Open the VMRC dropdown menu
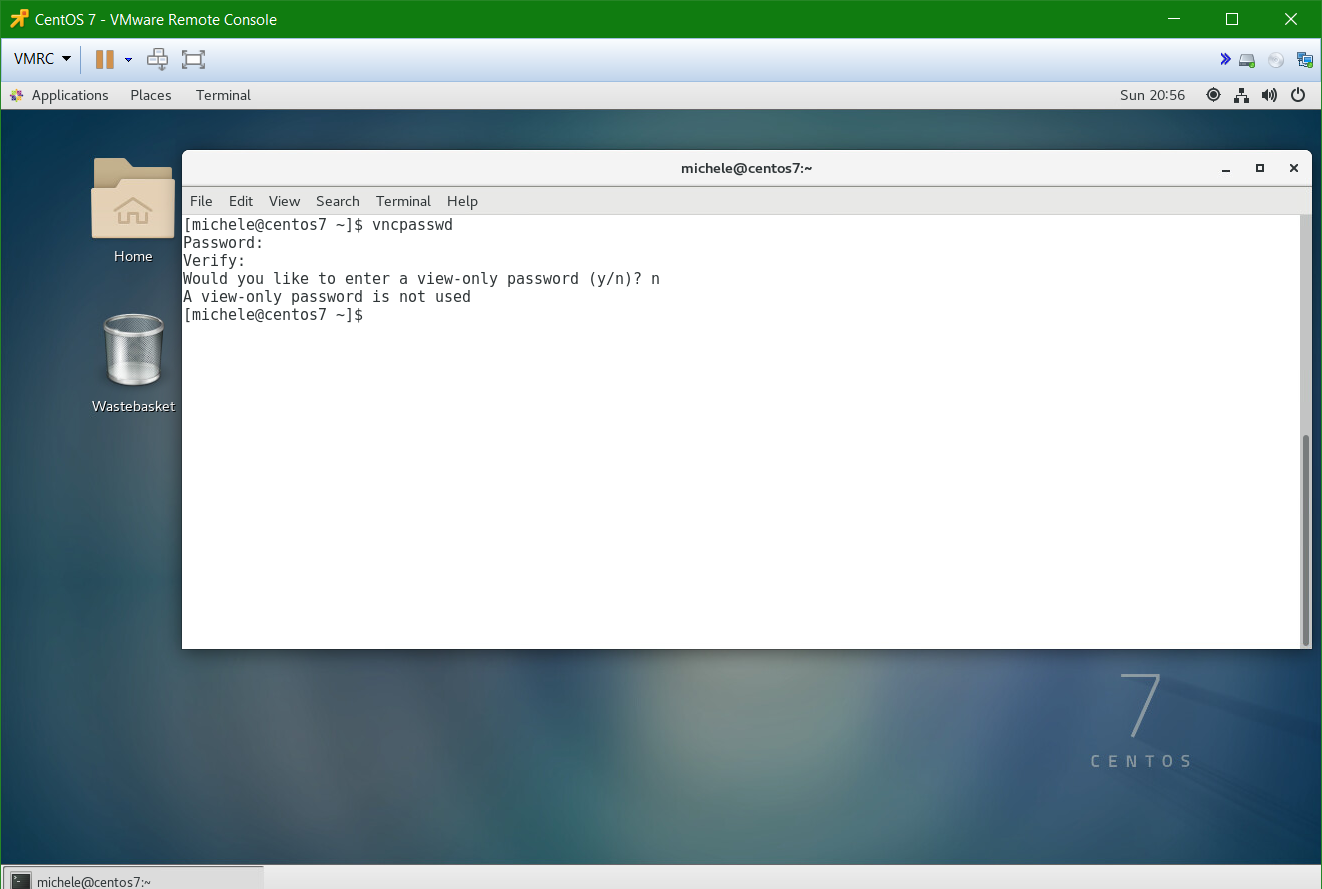The image size is (1322, 889). coord(42,59)
